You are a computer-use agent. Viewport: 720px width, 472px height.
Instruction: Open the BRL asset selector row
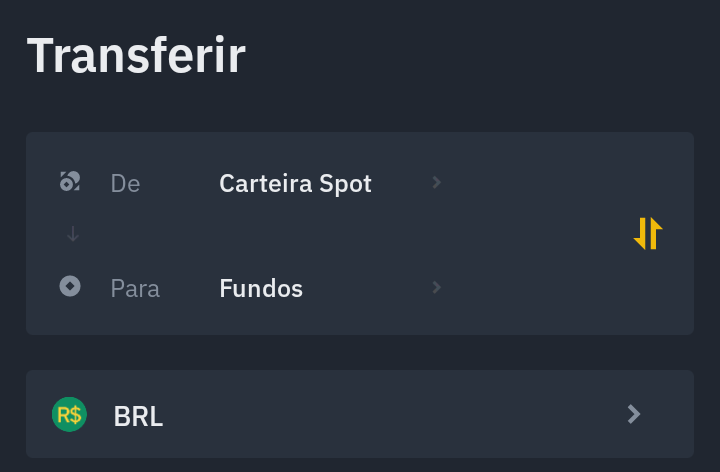tap(360, 414)
